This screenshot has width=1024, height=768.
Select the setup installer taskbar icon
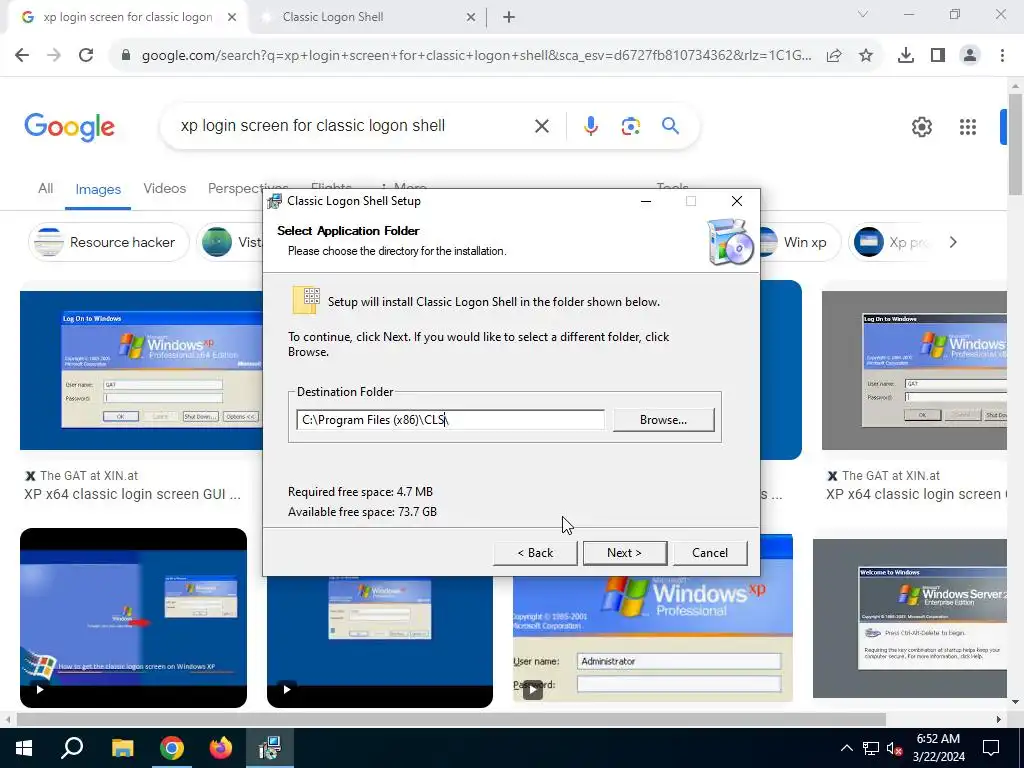270,748
